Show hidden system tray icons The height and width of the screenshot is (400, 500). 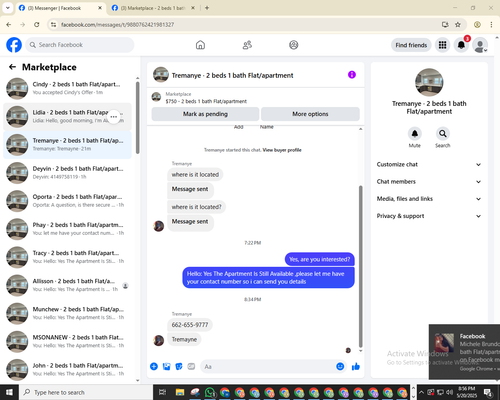coord(421,392)
